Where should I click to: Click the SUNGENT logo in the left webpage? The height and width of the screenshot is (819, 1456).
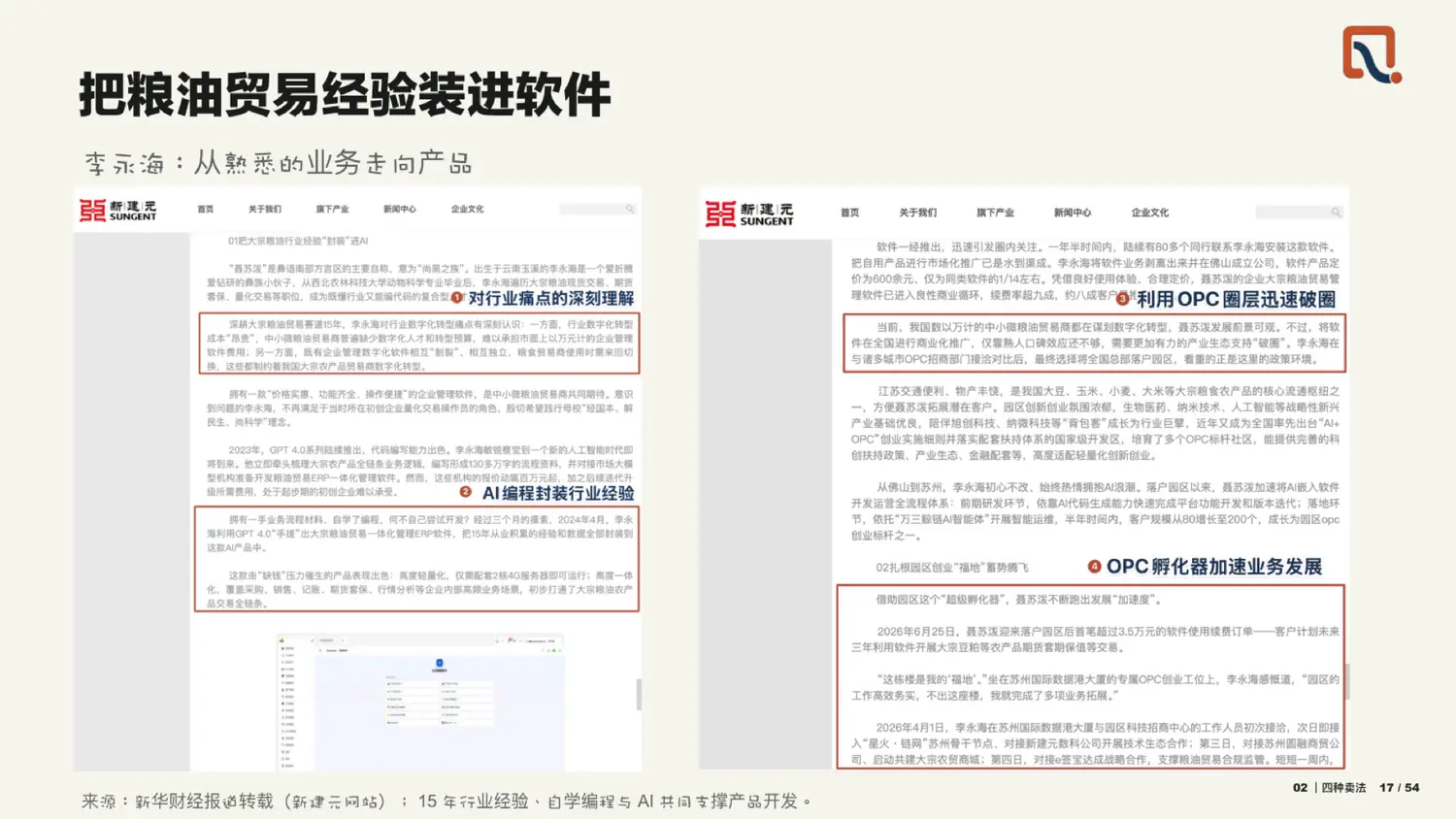117,210
